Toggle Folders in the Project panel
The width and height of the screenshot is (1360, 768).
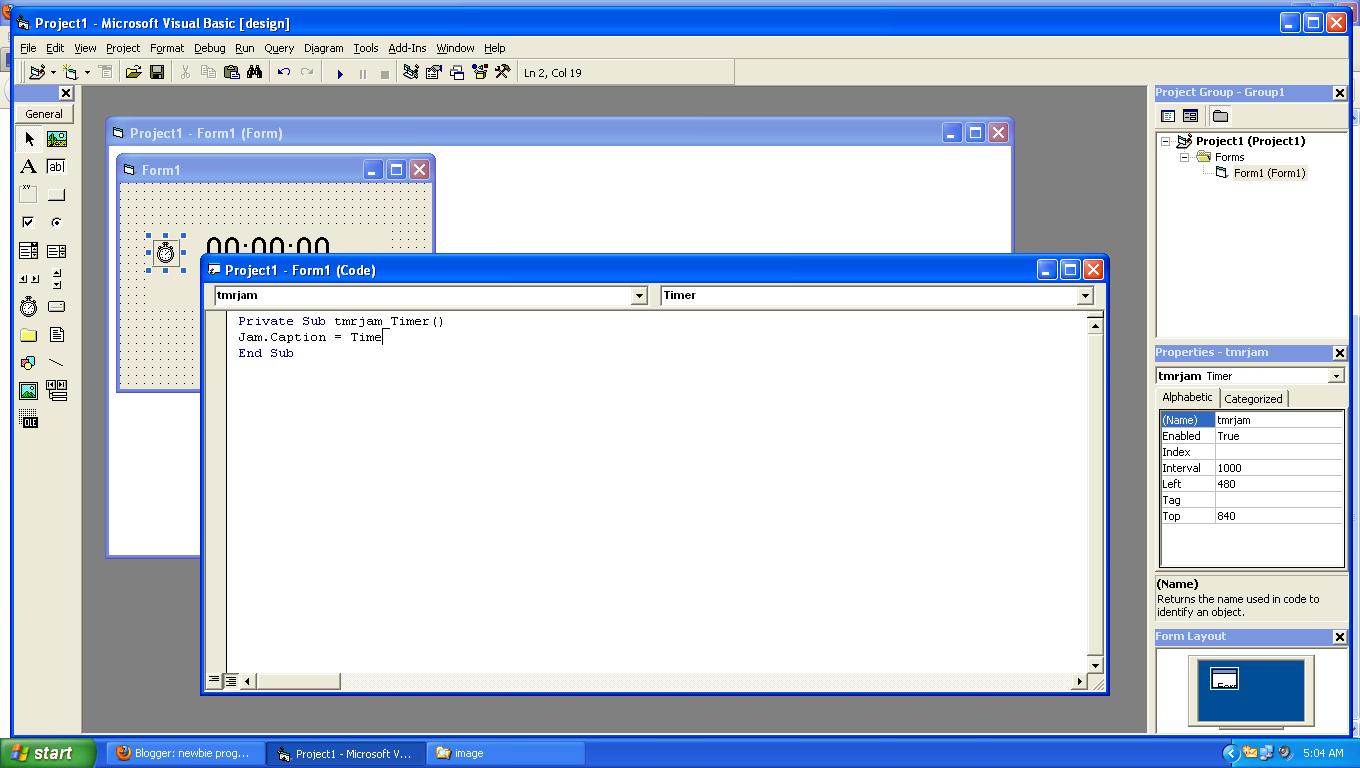[1220, 116]
